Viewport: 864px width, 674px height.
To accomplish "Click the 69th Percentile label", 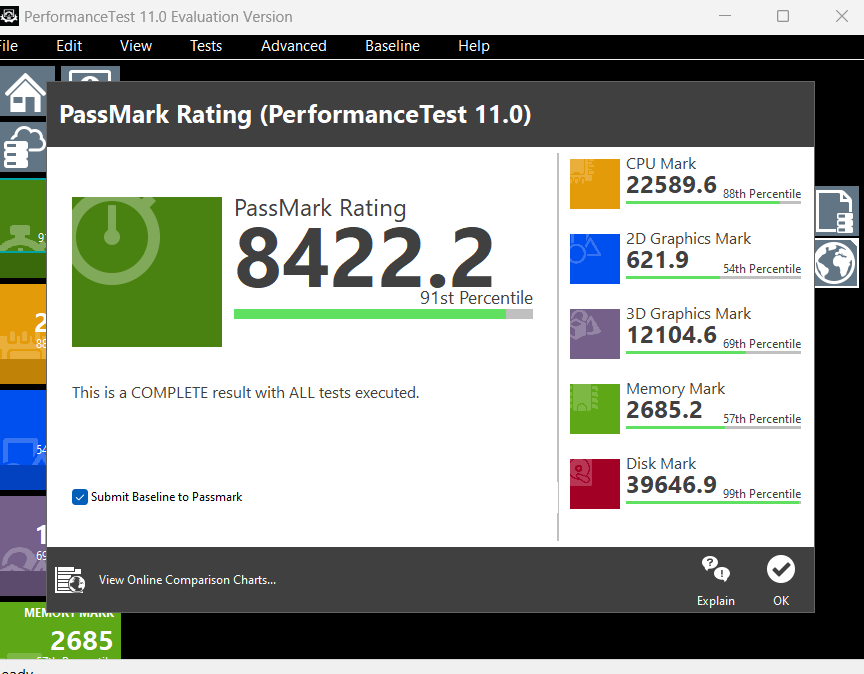I will 762,344.
